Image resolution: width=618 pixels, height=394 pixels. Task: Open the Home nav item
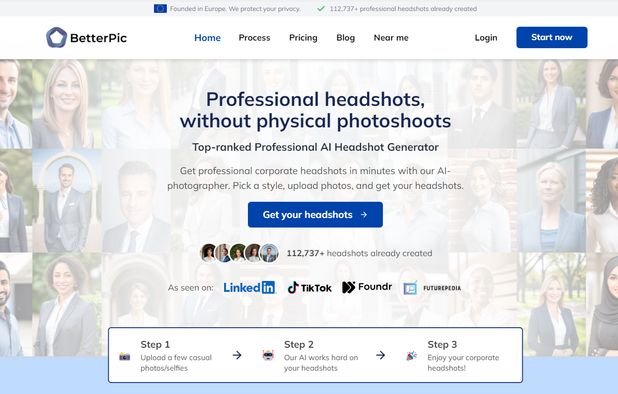click(x=207, y=38)
